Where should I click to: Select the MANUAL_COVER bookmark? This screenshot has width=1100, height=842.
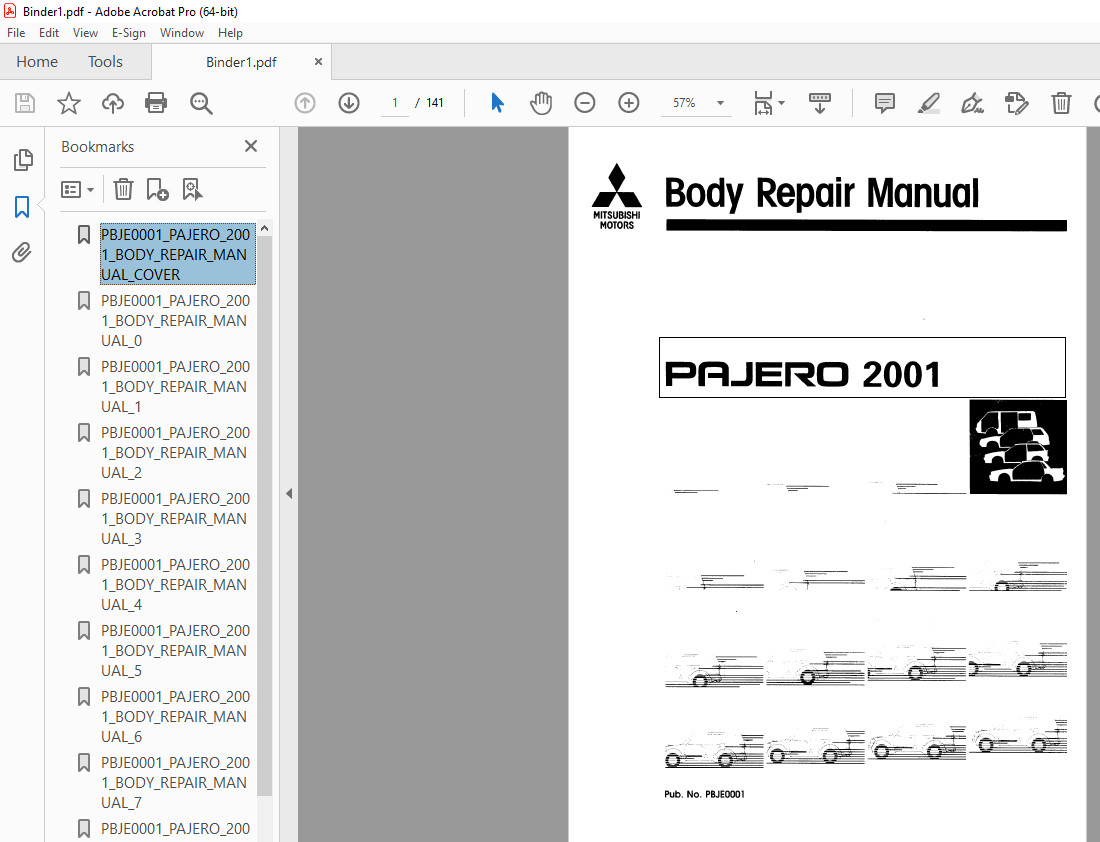click(177, 255)
